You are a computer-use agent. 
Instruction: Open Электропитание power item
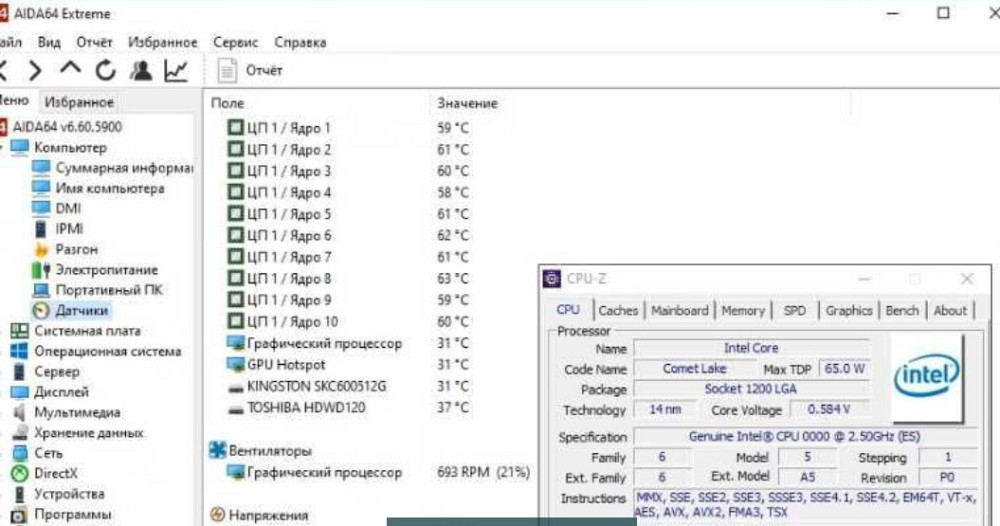106,270
